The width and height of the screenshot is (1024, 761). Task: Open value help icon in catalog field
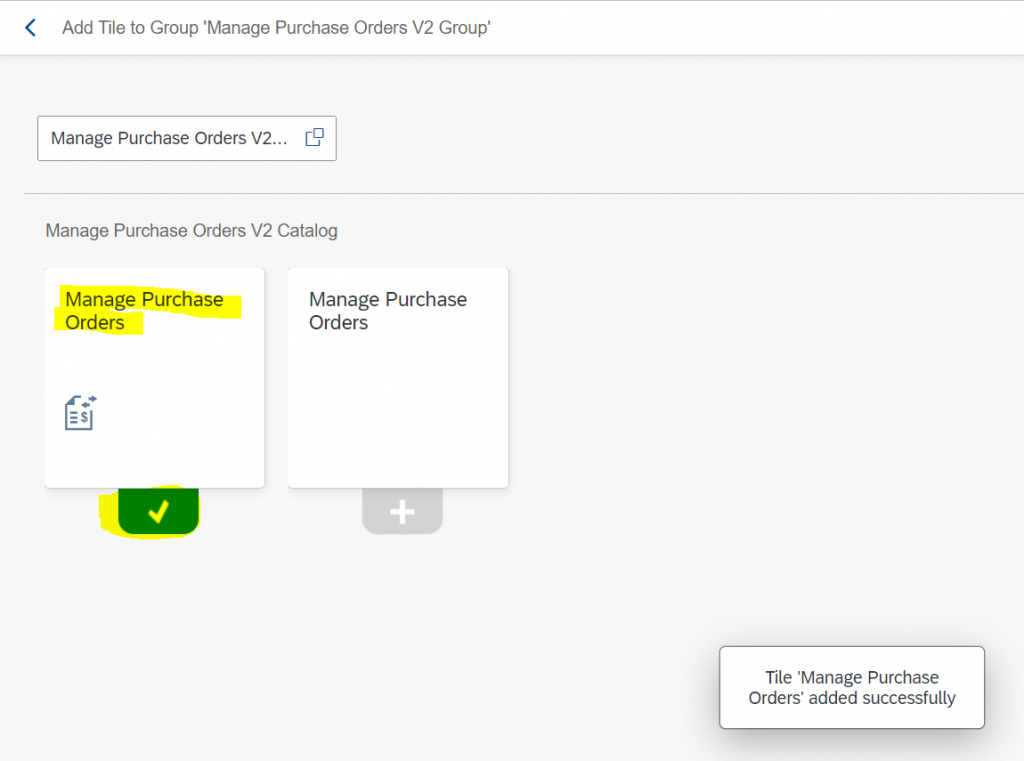point(315,137)
